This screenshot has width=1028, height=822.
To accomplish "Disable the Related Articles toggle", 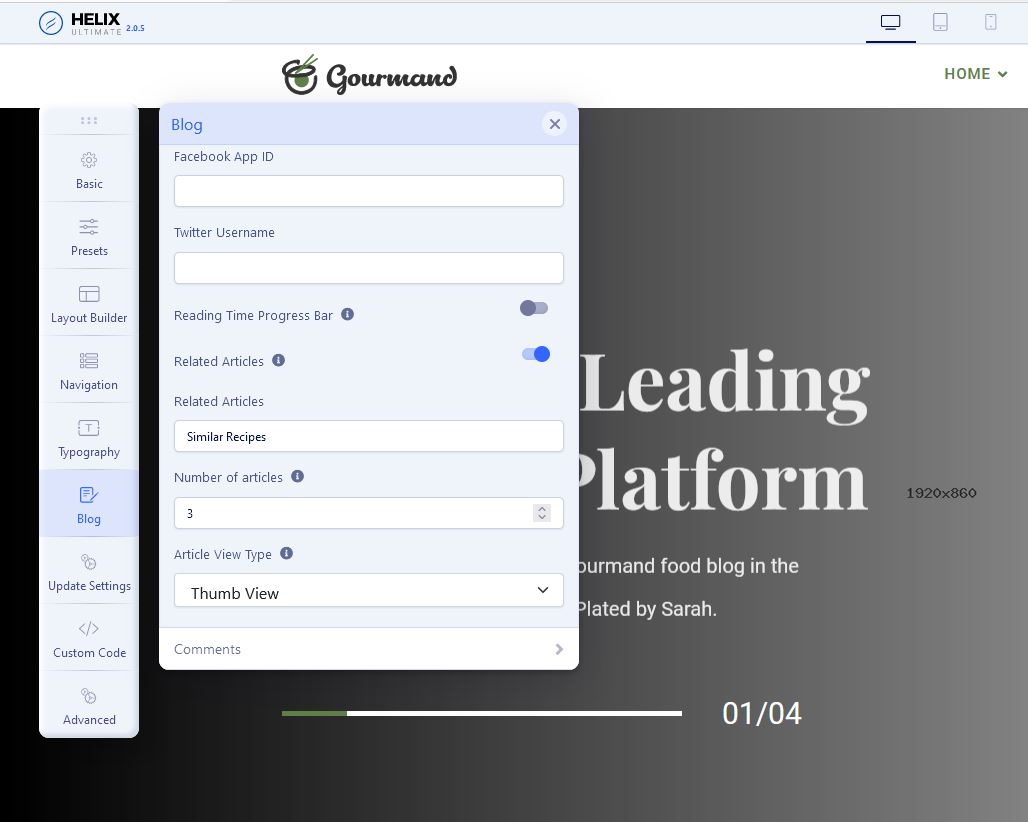I will point(536,354).
